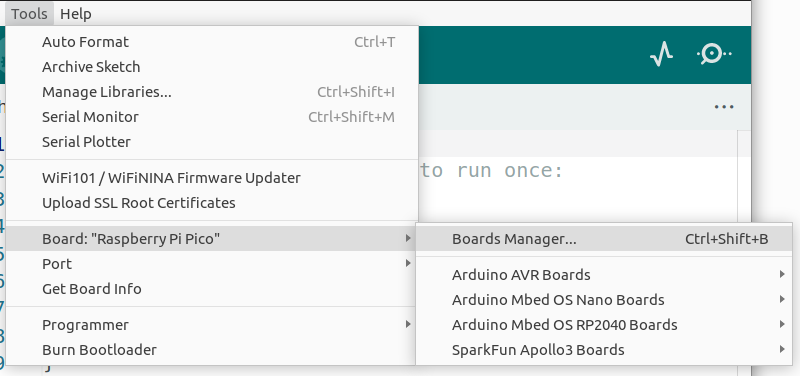The width and height of the screenshot is (800, 376).
Task: Open the Serial Plotter waveform icon
Action: 661,54
